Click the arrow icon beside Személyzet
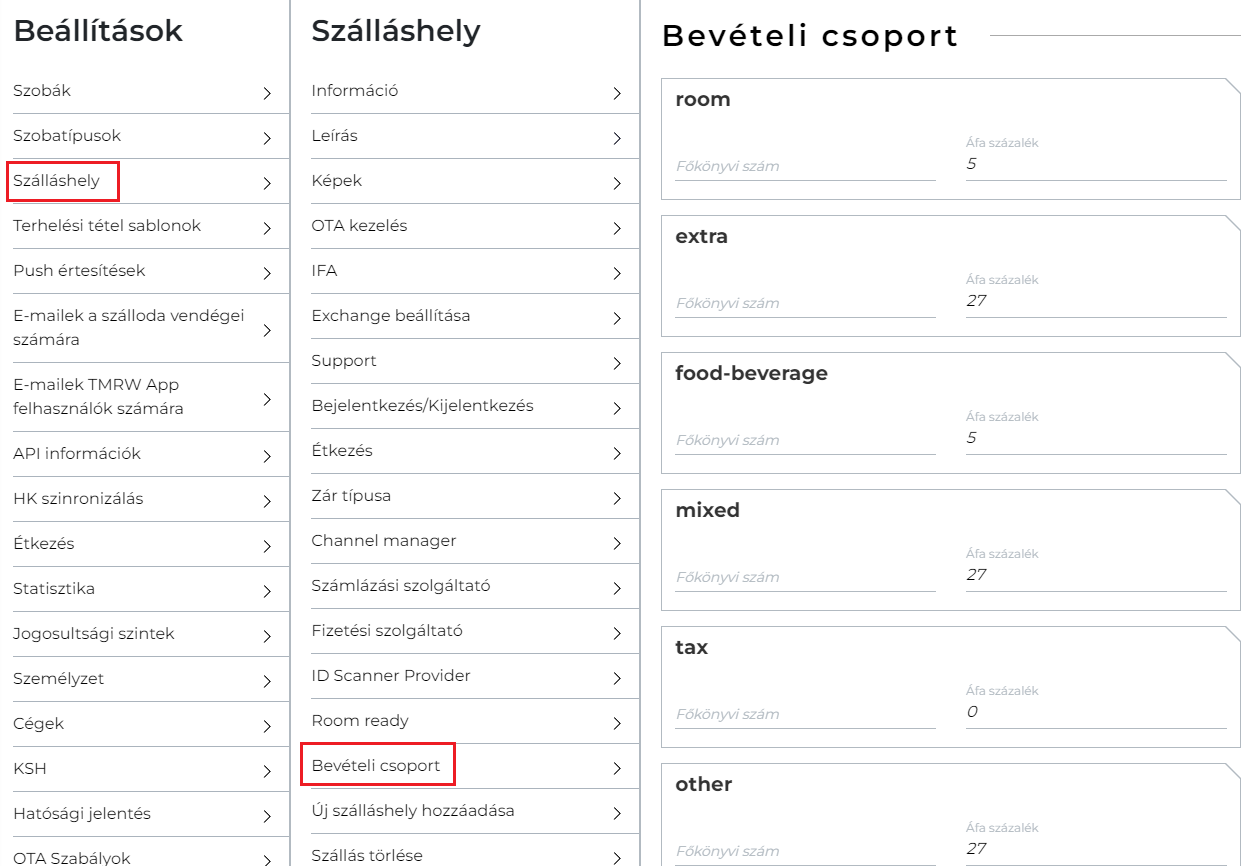The image size is (1257, 866). pos(267,681)
